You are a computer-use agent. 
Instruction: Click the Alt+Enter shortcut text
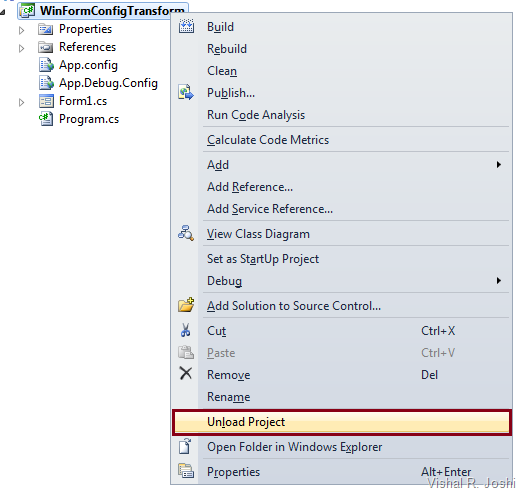click(446, 472)
